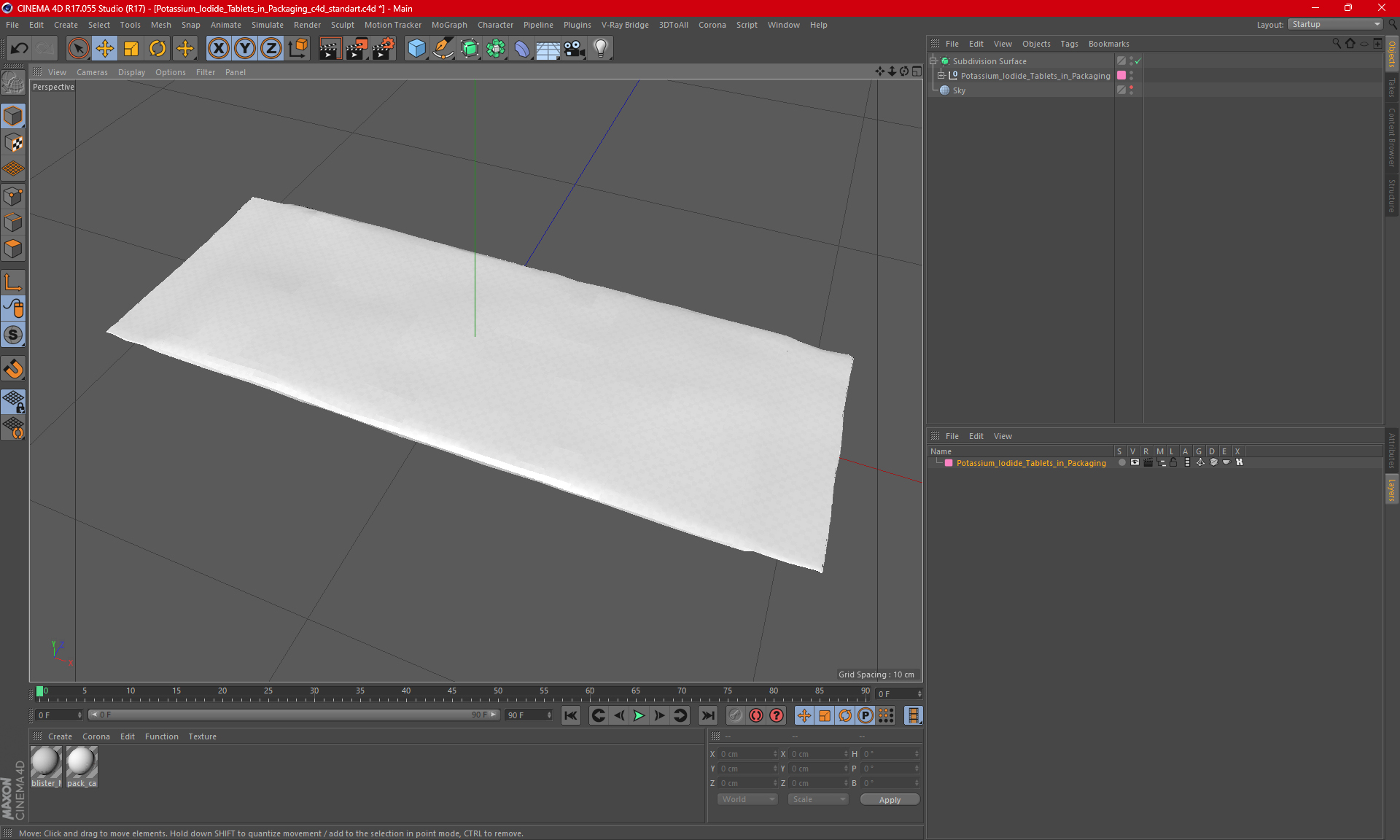Click the X position input field
The width and height of the screenshot is (1400, 840).
[747, 754]
